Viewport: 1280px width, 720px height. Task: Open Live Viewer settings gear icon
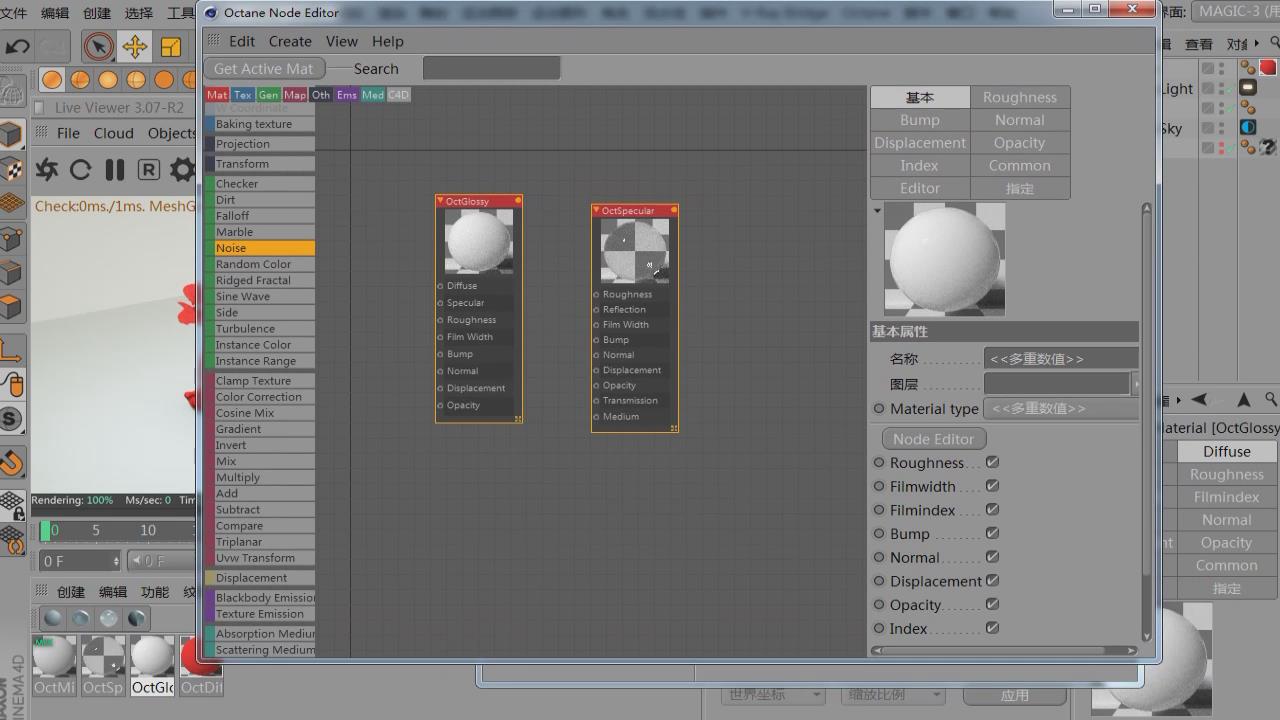point(182,169)
